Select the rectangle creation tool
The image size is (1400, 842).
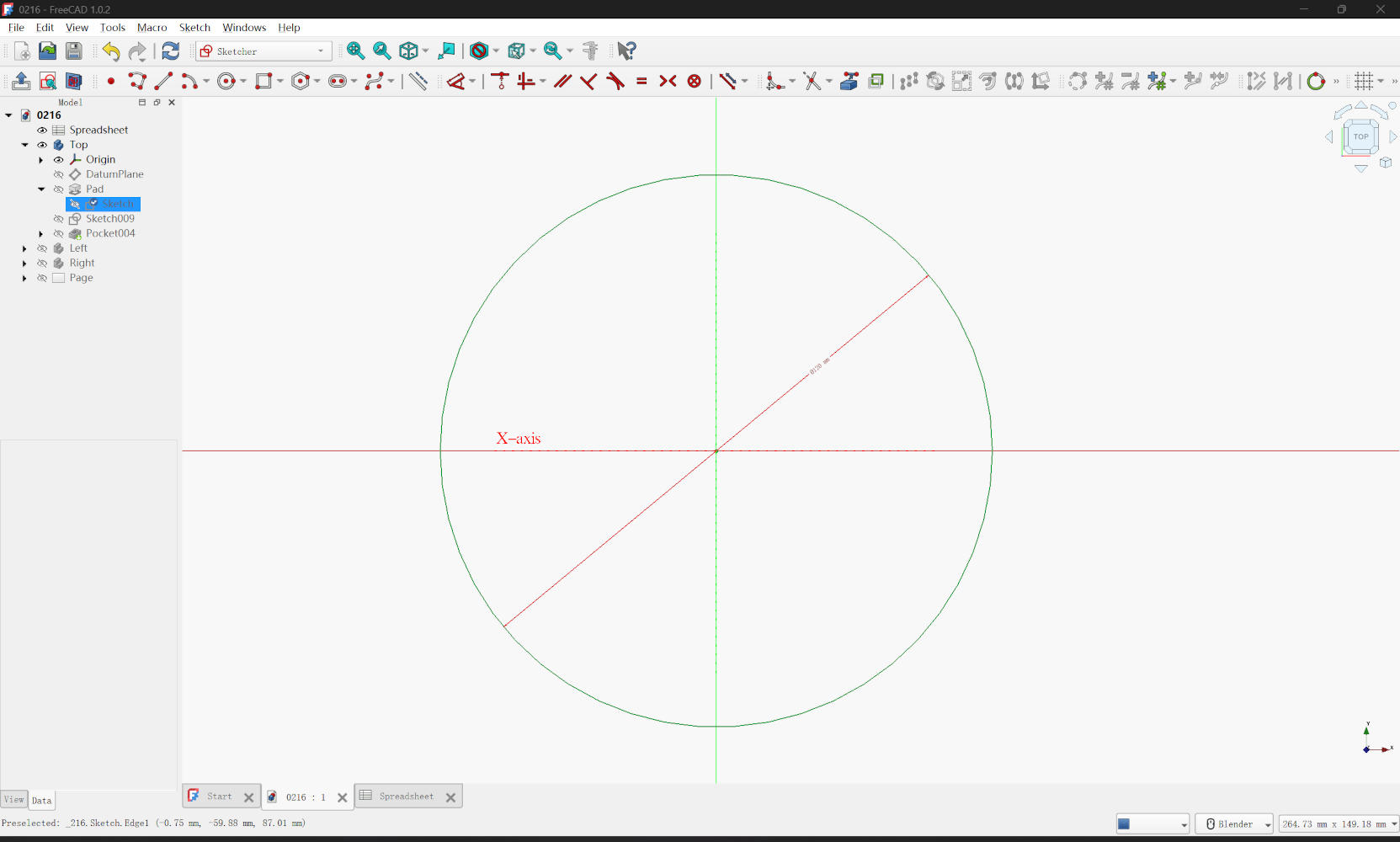click(x=263, y=82)
